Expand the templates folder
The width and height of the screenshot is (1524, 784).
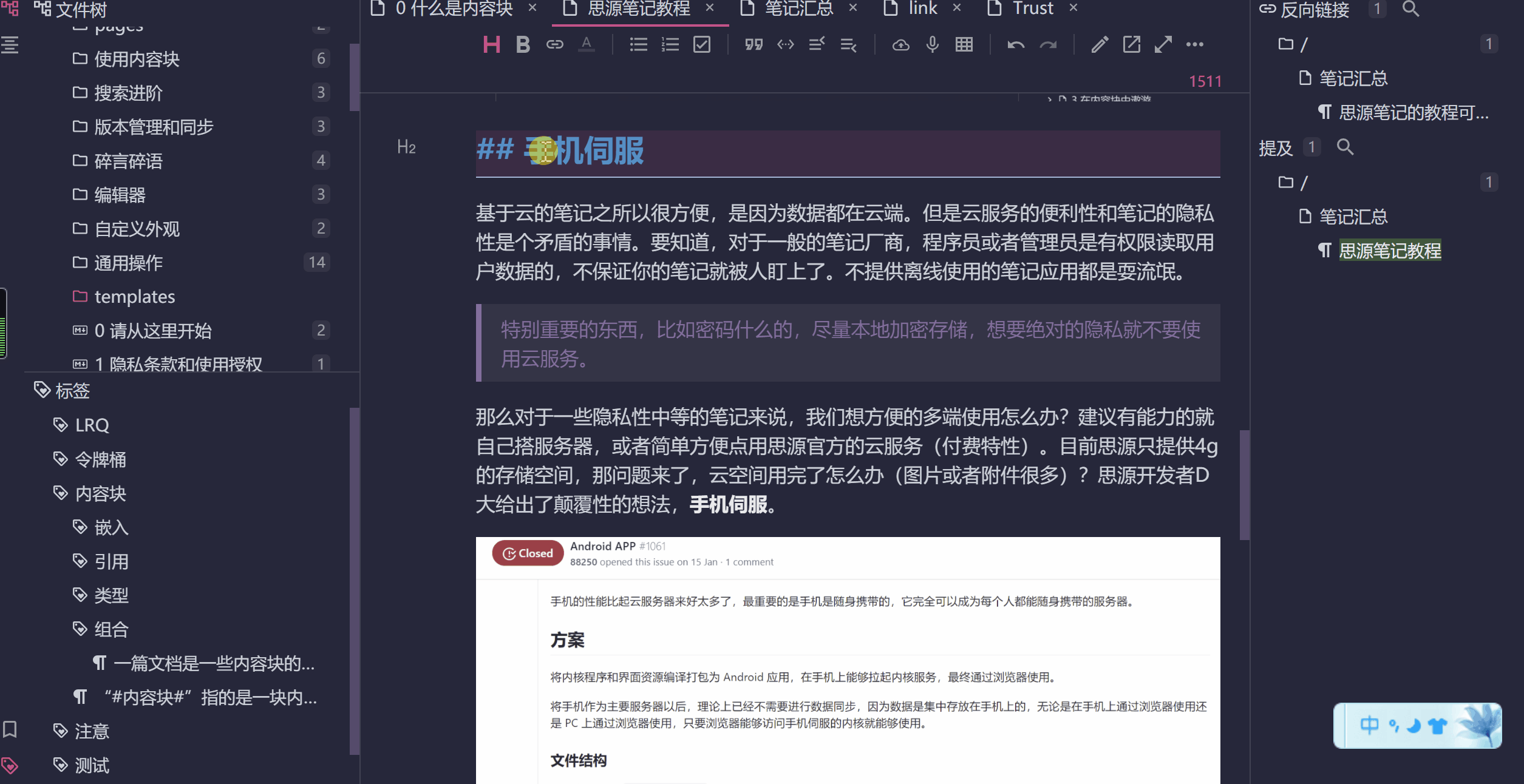point(134,297)
